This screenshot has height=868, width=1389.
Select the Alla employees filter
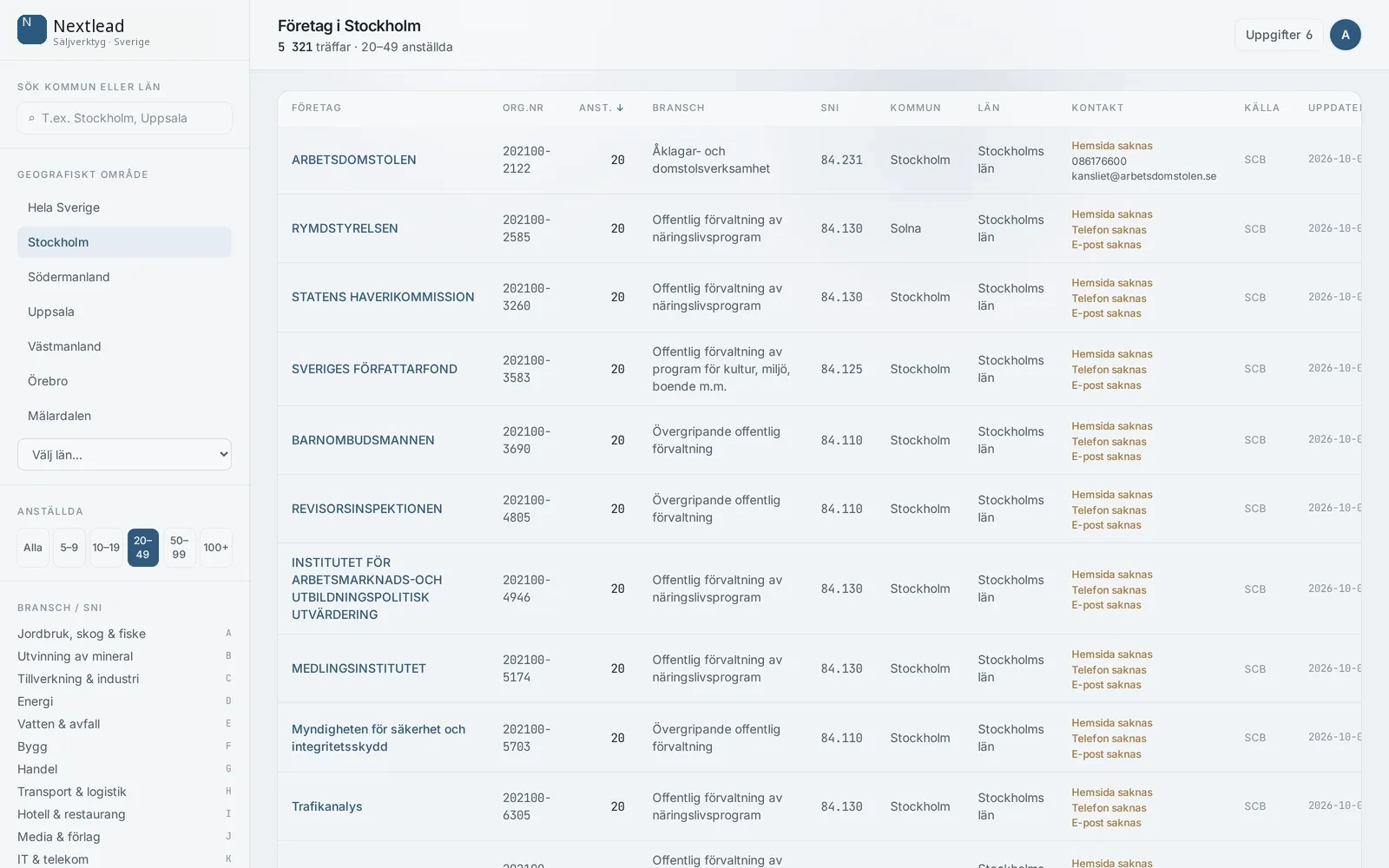coord(33,548)
